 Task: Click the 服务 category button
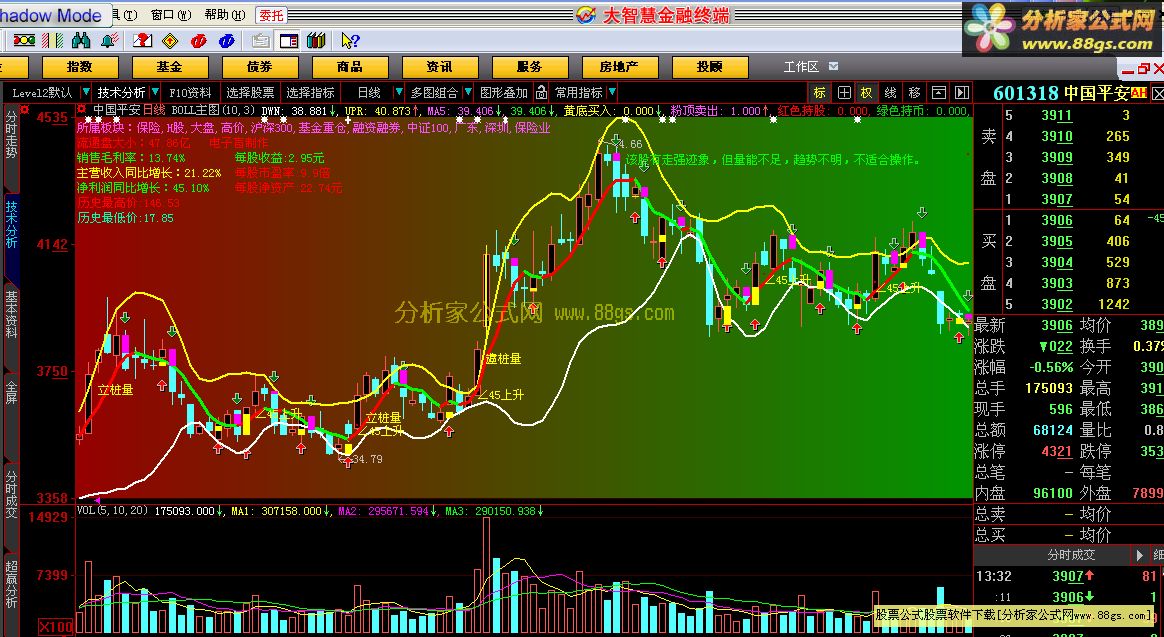[529, 67]
